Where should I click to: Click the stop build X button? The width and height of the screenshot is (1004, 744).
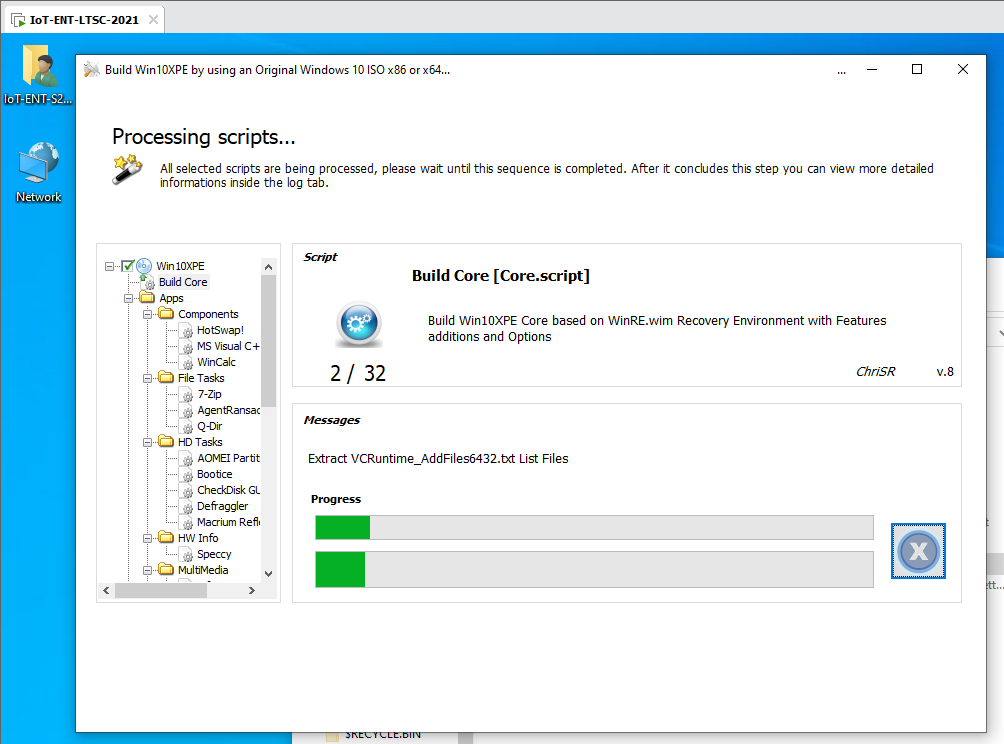(918, 551)
